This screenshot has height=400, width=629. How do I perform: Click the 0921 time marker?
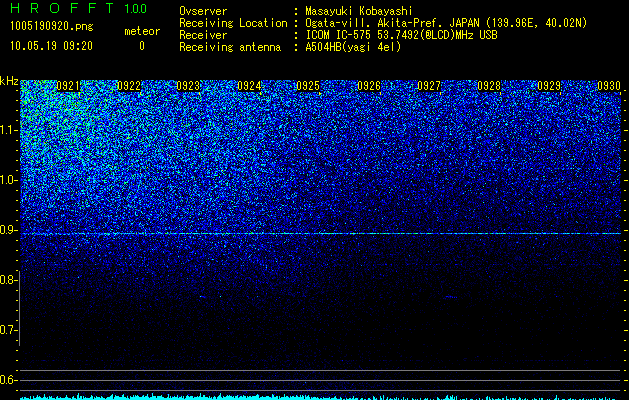click(x=68, y=86)
